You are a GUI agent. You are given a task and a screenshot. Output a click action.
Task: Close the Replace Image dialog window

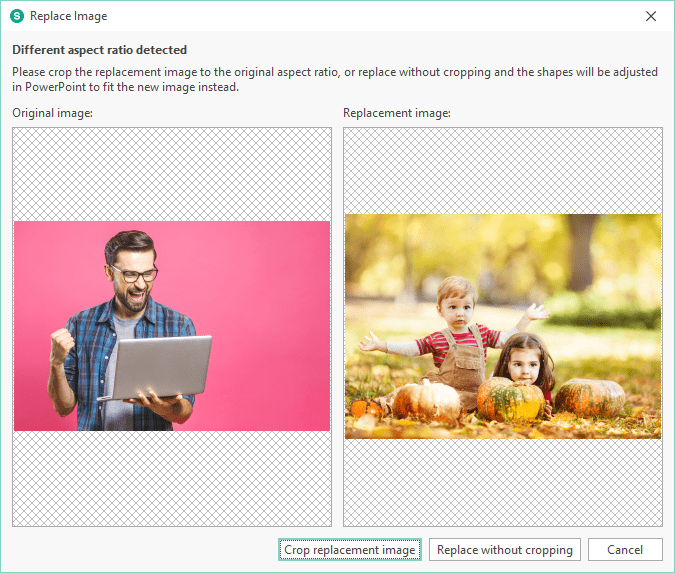(651, 16)
